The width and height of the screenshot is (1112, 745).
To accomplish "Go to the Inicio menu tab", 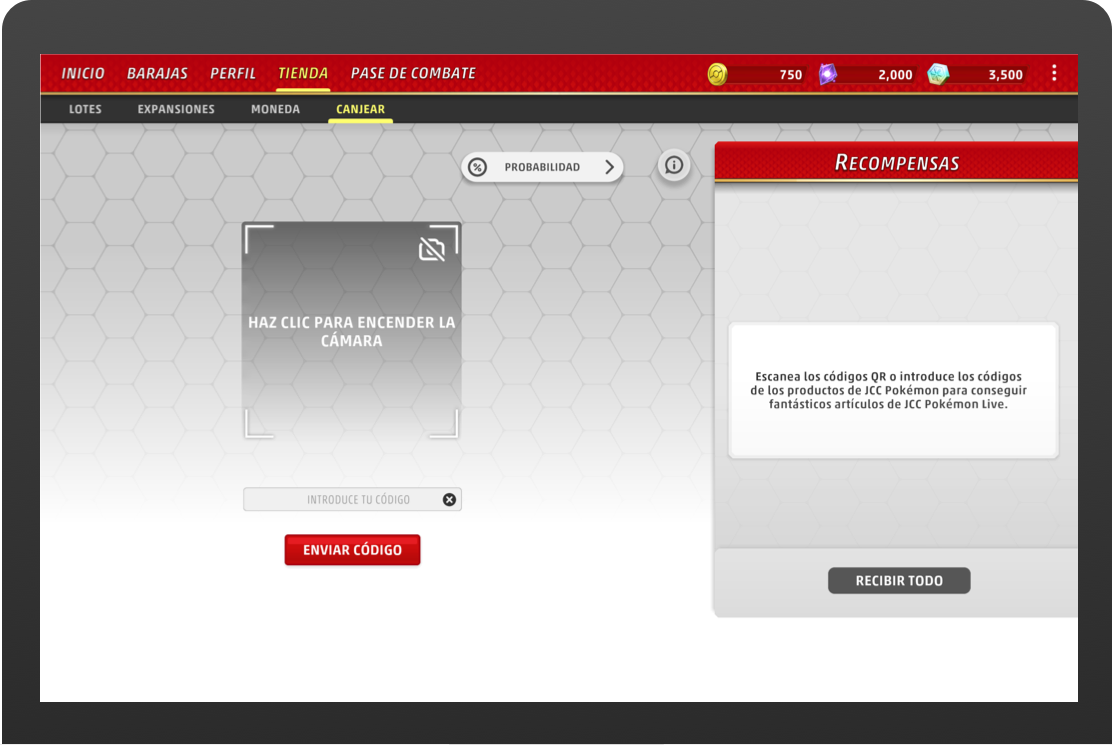I will pos(83,74).
